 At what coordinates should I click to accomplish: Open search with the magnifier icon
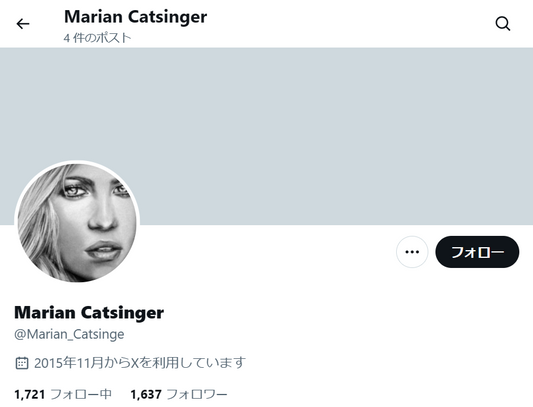[x=502, y=24]
